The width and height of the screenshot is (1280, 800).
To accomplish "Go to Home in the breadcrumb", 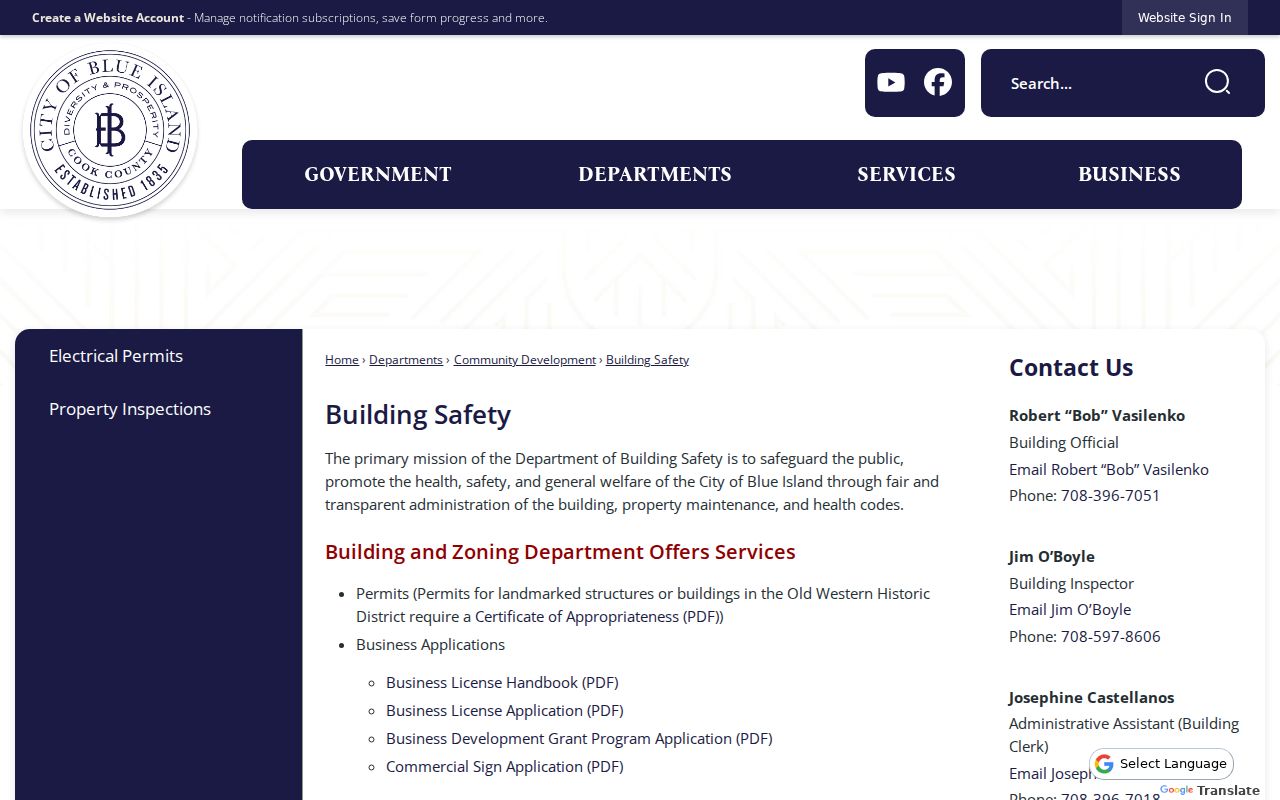I will click(342, 360).
